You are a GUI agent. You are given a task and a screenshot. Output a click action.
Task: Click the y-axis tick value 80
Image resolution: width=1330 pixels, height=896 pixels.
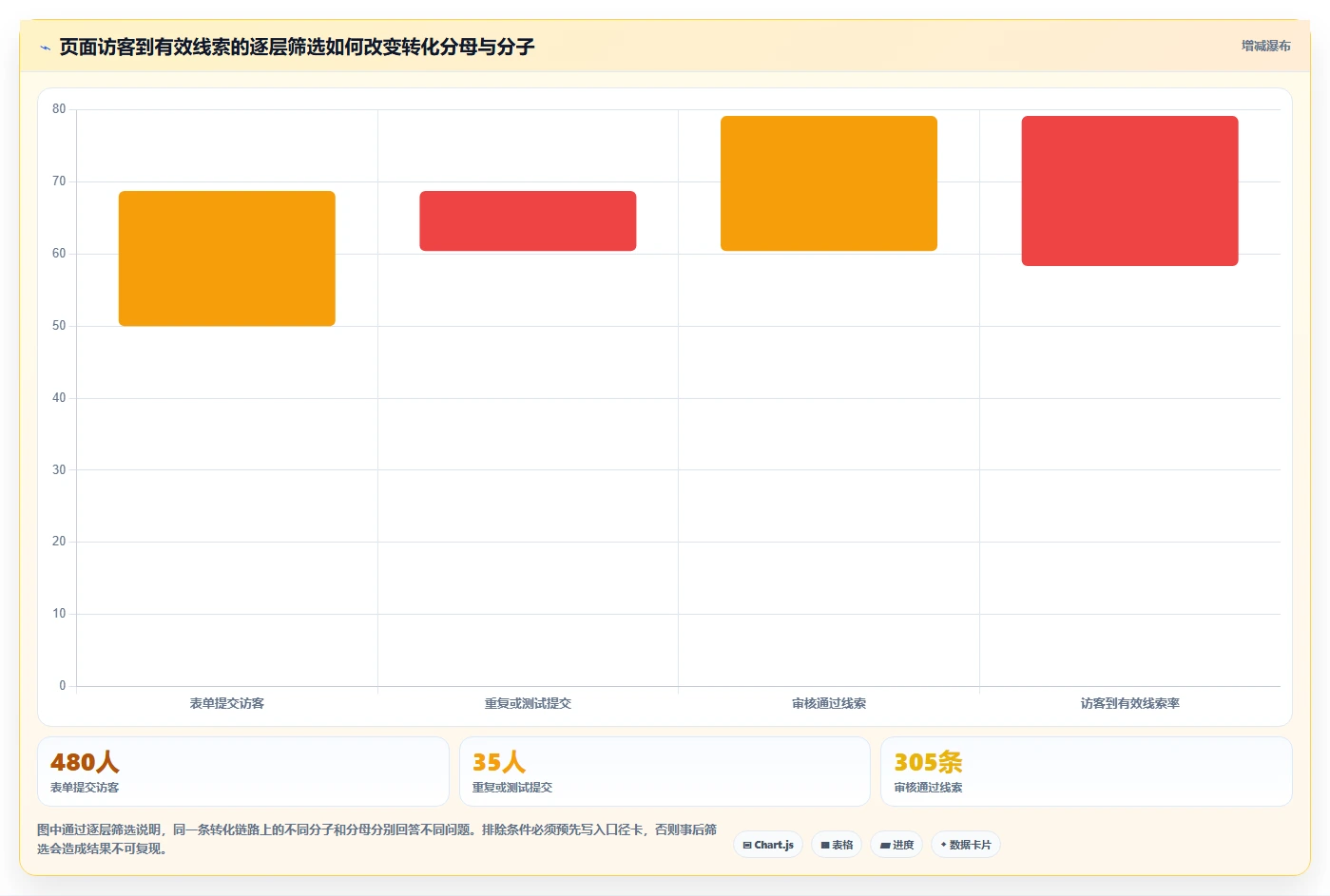point(59,109)
